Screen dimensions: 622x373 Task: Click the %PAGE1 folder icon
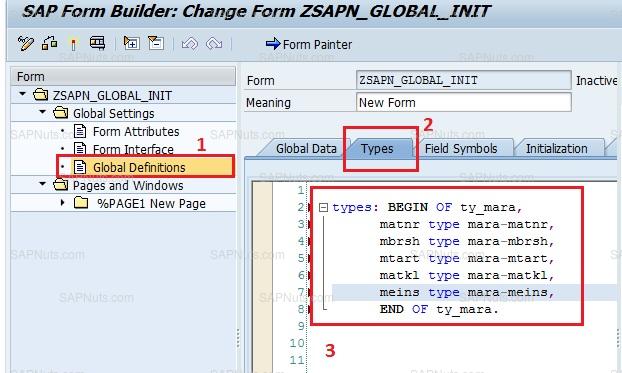click(81, 203)
